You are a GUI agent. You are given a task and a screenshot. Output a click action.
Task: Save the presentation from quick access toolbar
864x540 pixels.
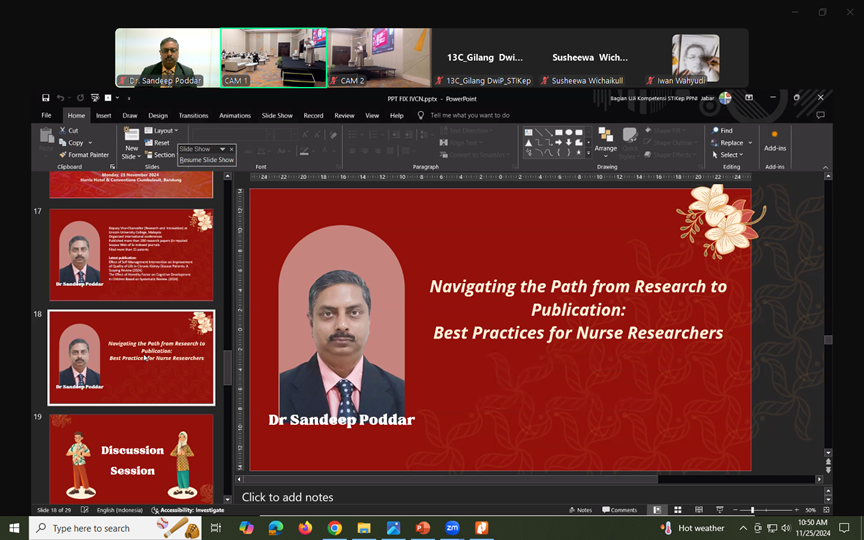(46, 98)
